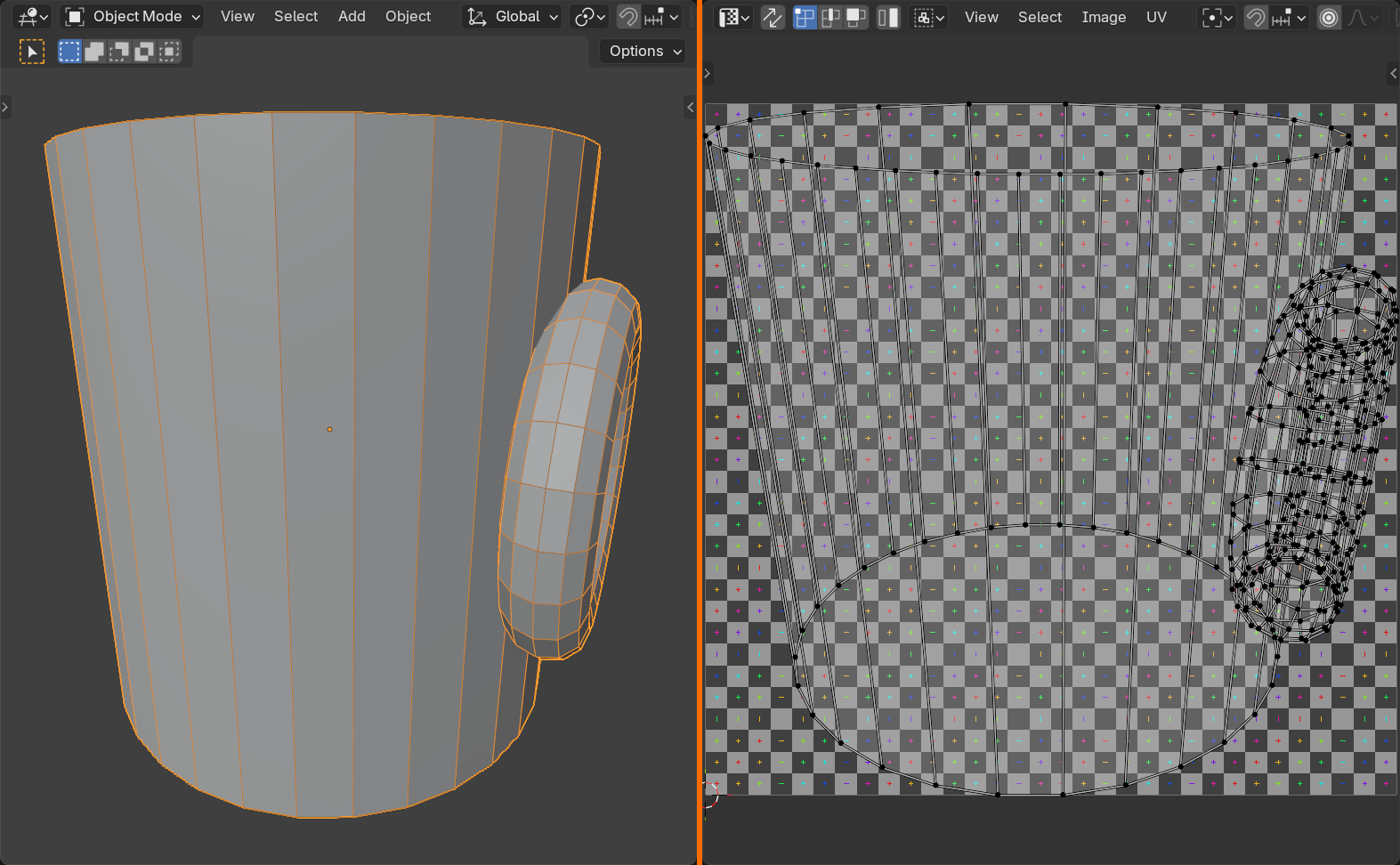The image size is (1400, 865).
Task: Toggle snapping magnet in 3D viewport
Action: (628, 16)
